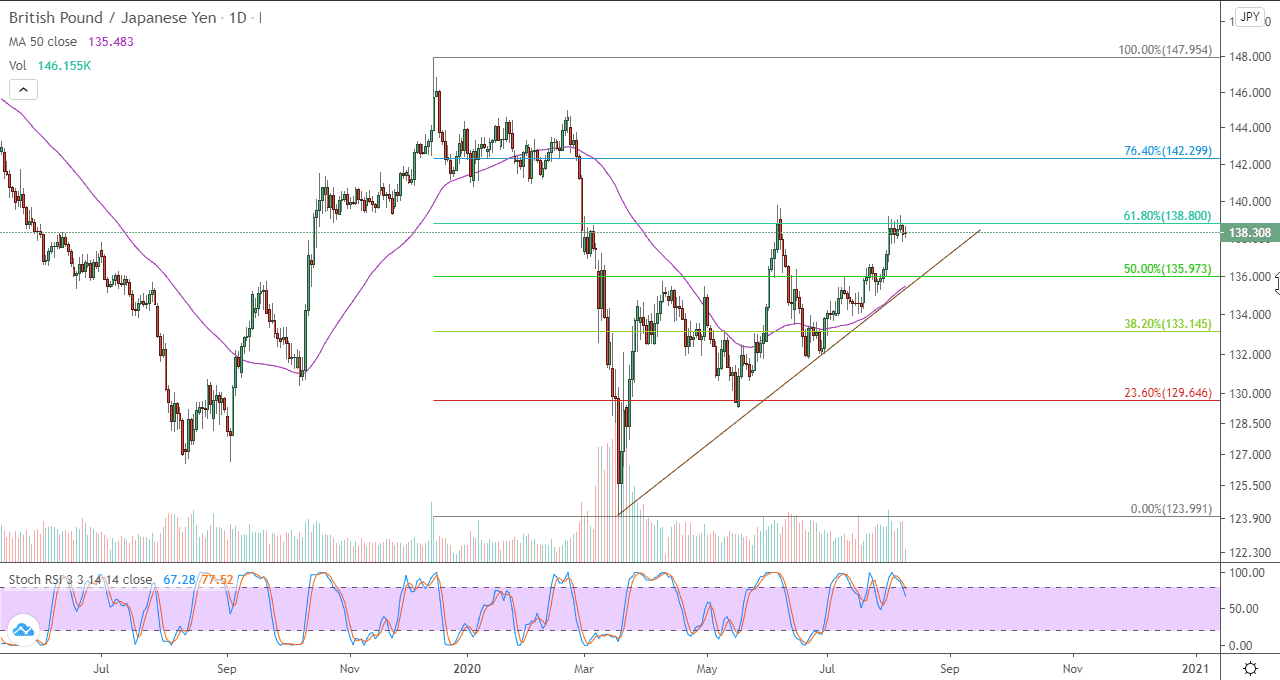The height and width of the screenshot is (680, 1280).
Task: Collapse the indicator legend with the caret button
Action: [23, 90]
